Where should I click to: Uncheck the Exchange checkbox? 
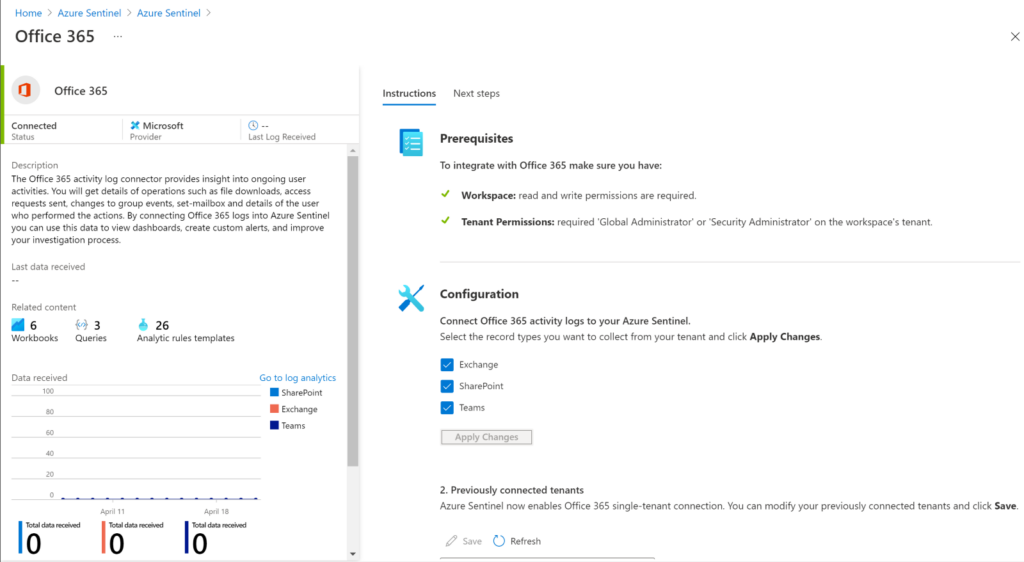point(447,365)
